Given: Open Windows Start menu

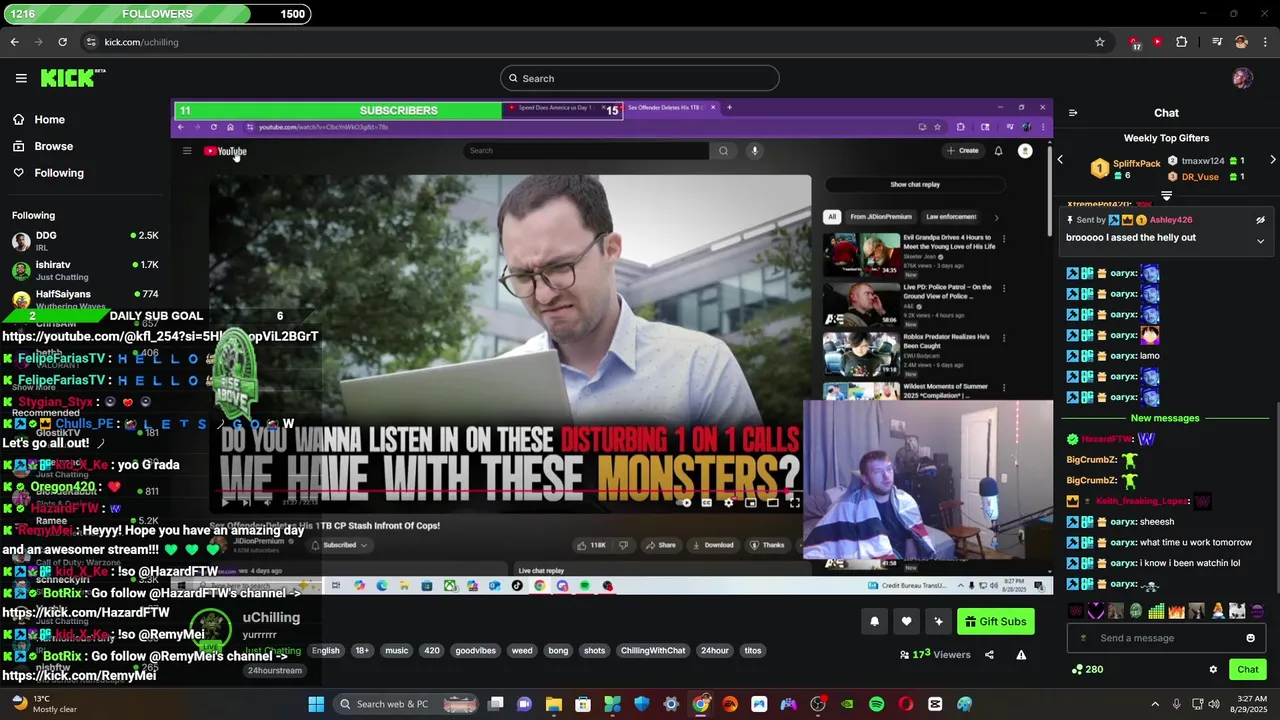Looking at the screenshot, I should click(316, 704).
